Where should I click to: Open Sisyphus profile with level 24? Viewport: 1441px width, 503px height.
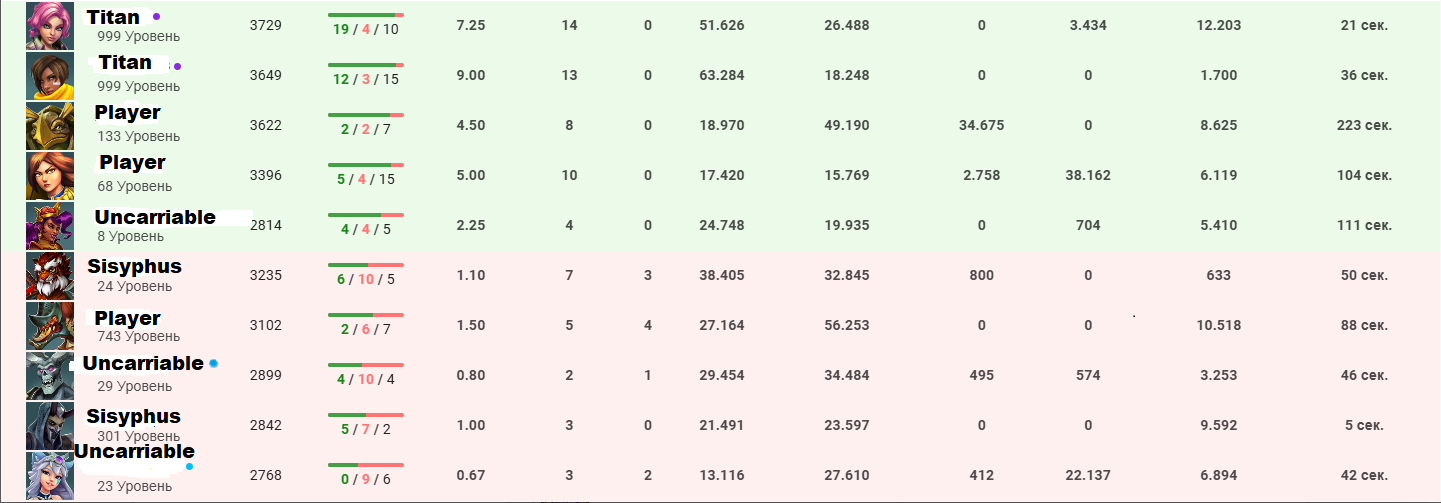pyautogui.click(x=134, y=267)
